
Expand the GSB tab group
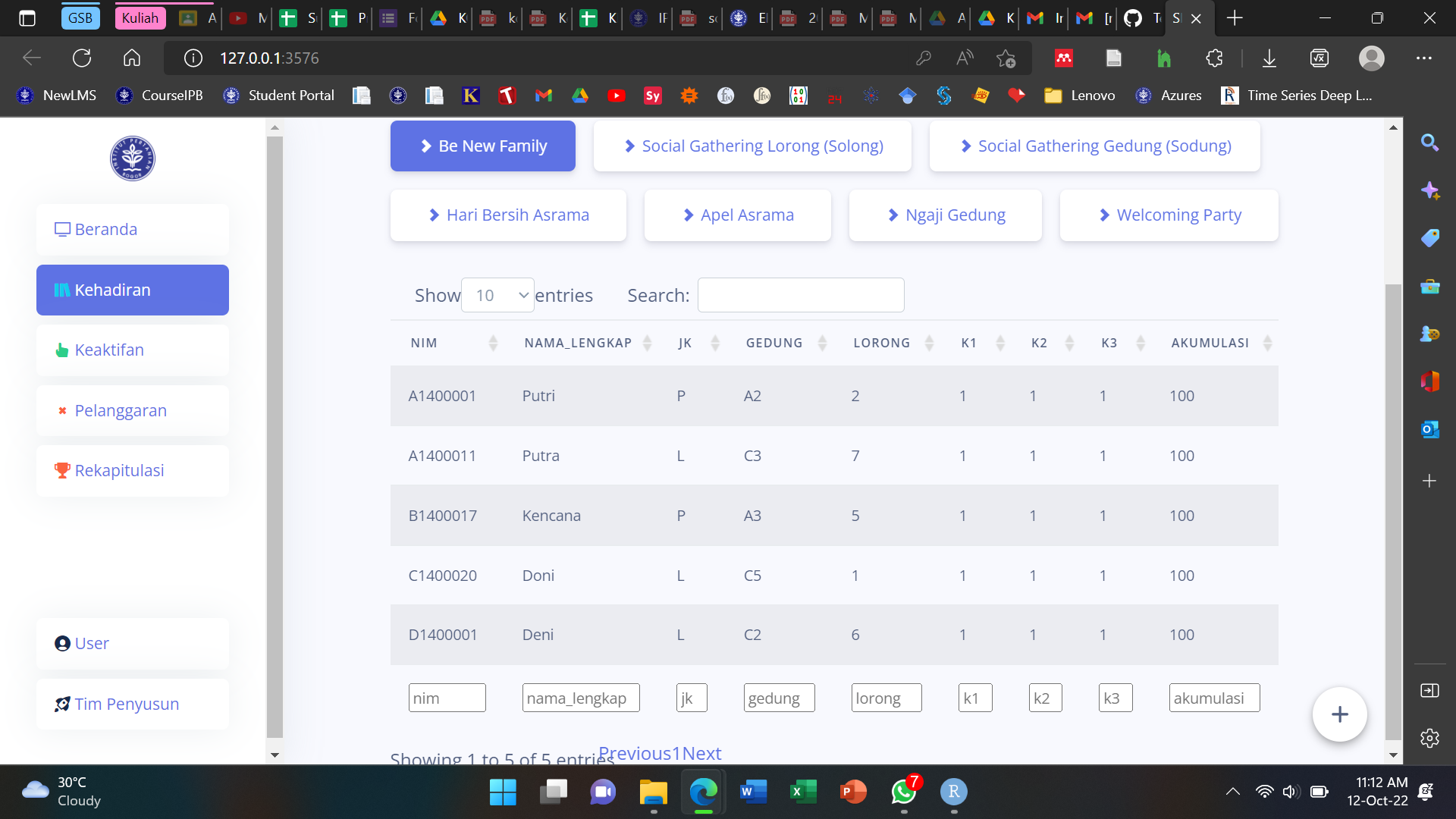point(80,17)
